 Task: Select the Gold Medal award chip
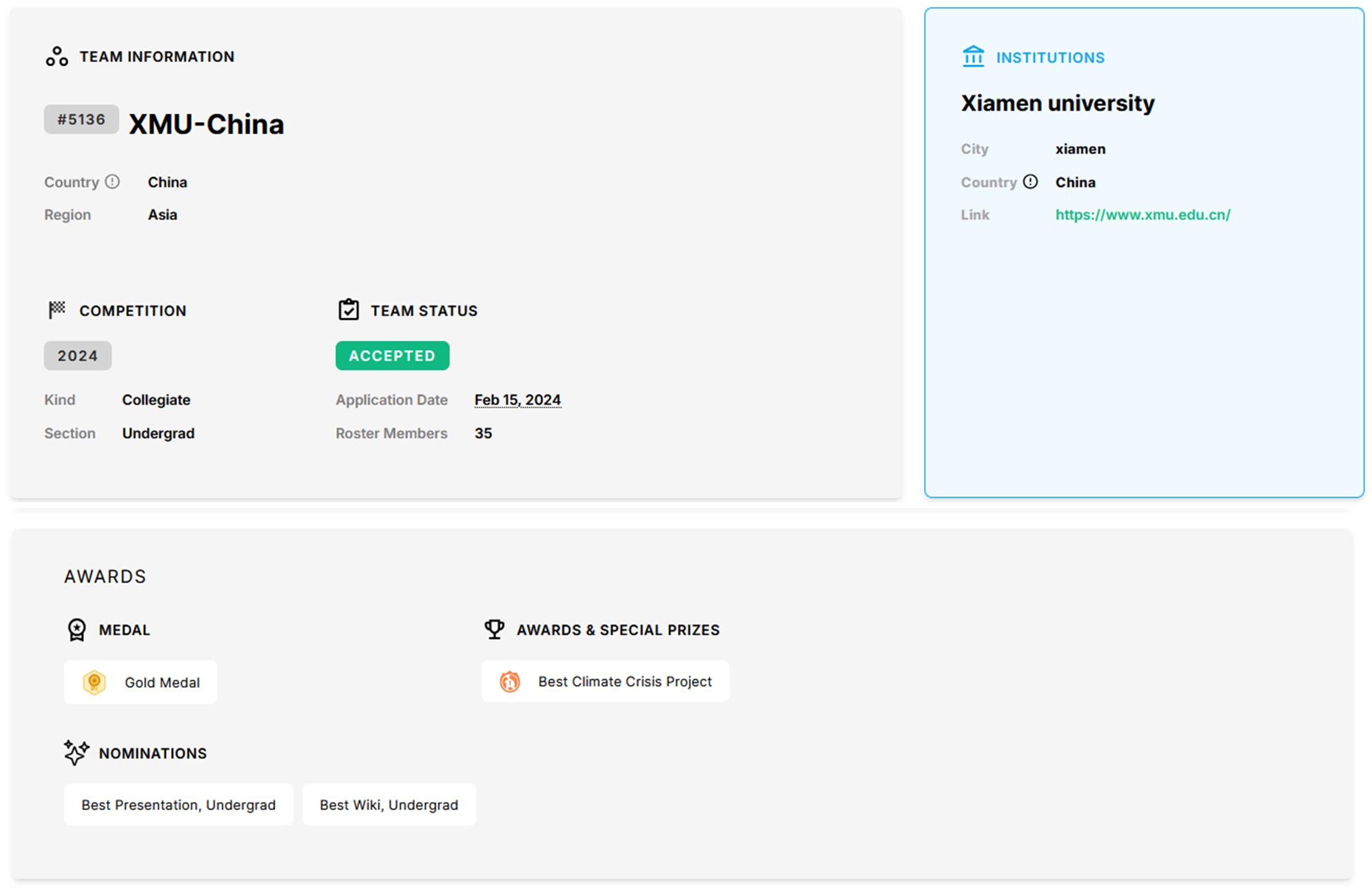point(140,682)
